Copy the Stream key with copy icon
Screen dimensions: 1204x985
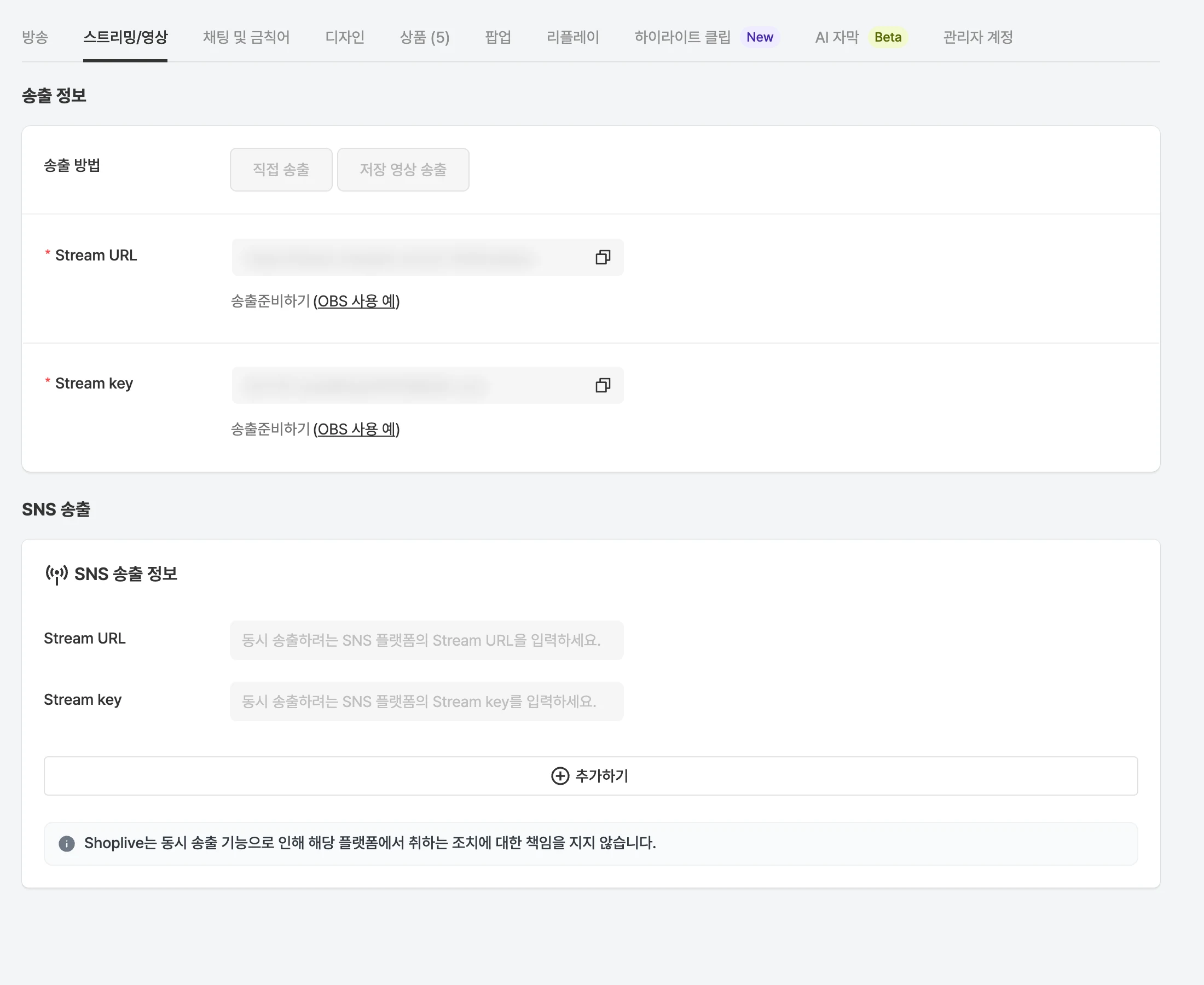tap(603, 386)
